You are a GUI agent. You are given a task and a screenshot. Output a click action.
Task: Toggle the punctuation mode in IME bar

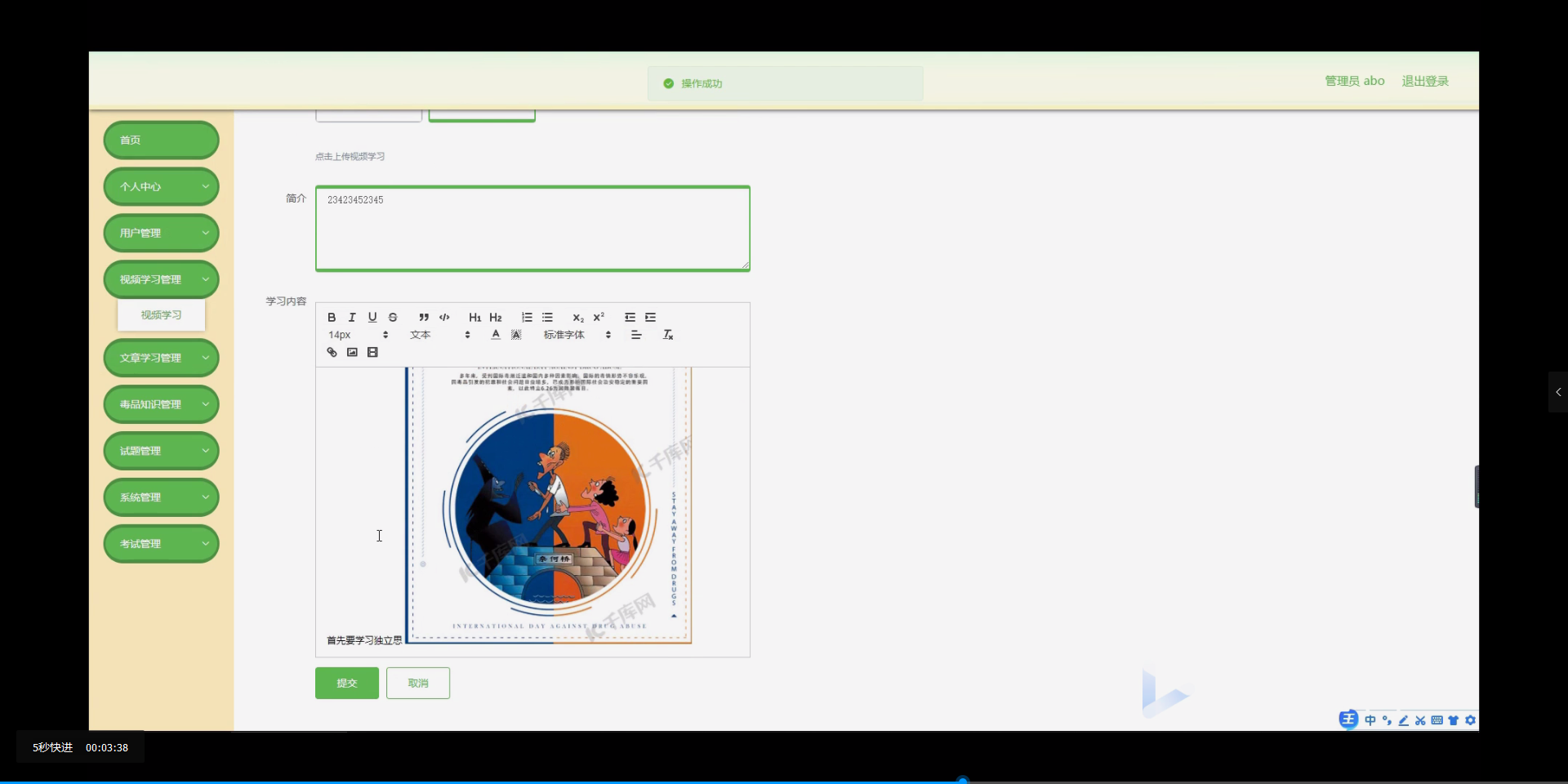(x=1387, y=720)
